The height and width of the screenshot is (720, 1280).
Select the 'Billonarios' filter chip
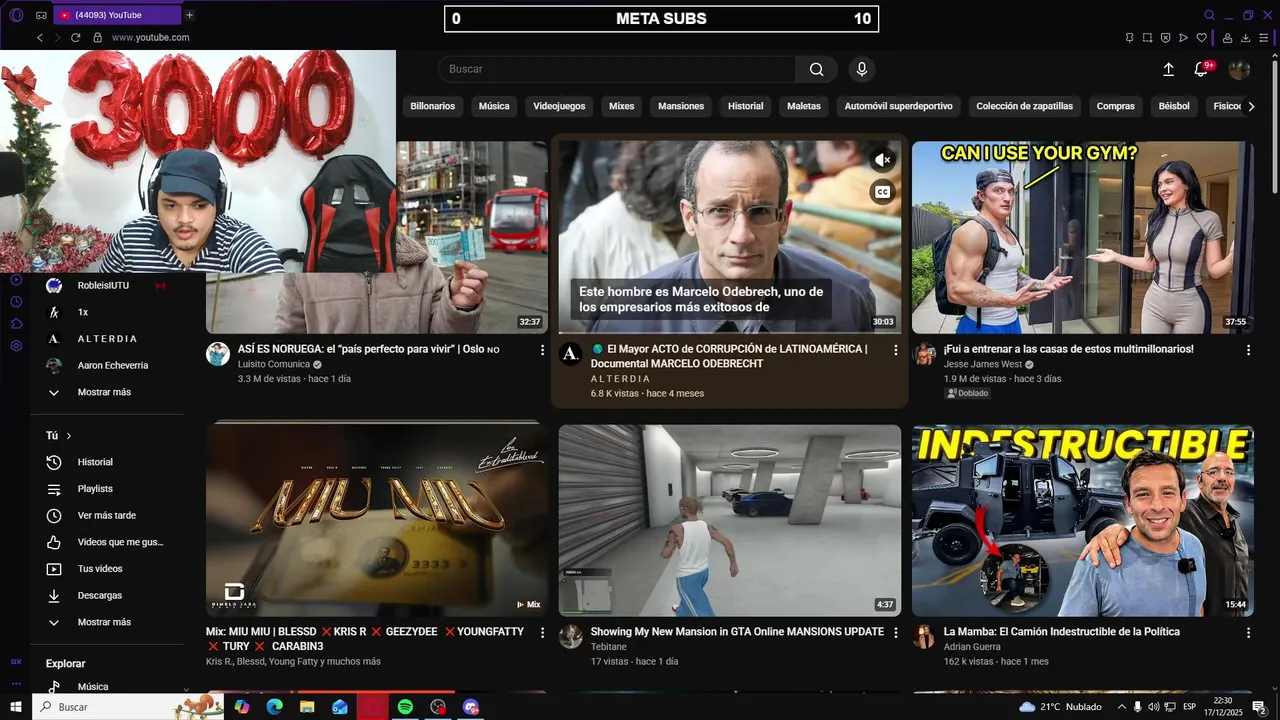[x=433, y=106]
